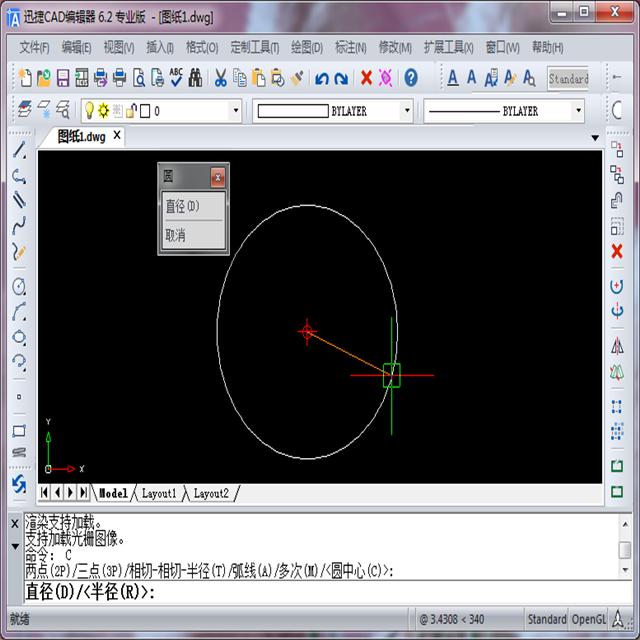Toggle the layer lock padlock icon

[x=131, y=111]
